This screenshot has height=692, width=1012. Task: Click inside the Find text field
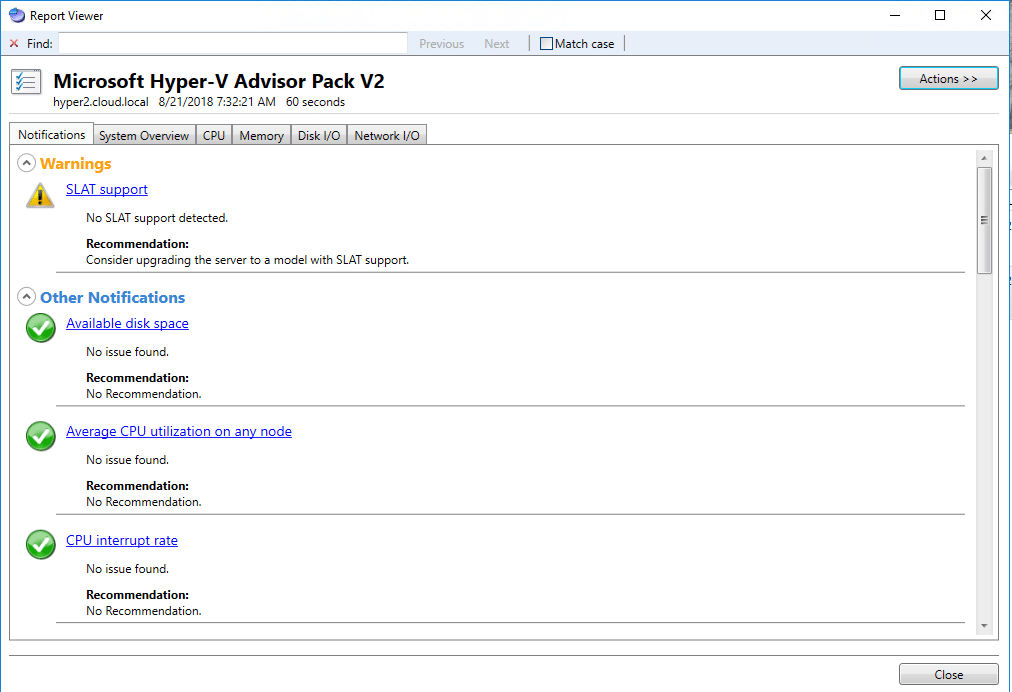(x=233, y=43)
